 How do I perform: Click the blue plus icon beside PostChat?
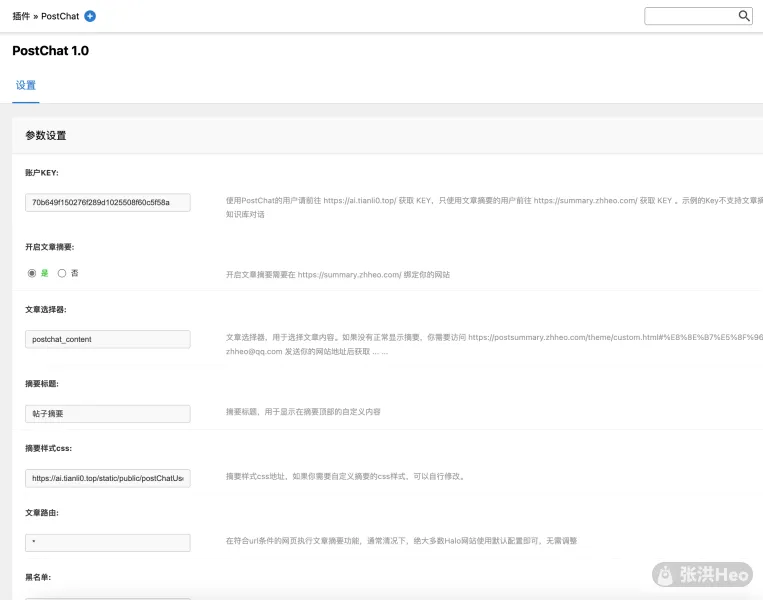[90, 16]
